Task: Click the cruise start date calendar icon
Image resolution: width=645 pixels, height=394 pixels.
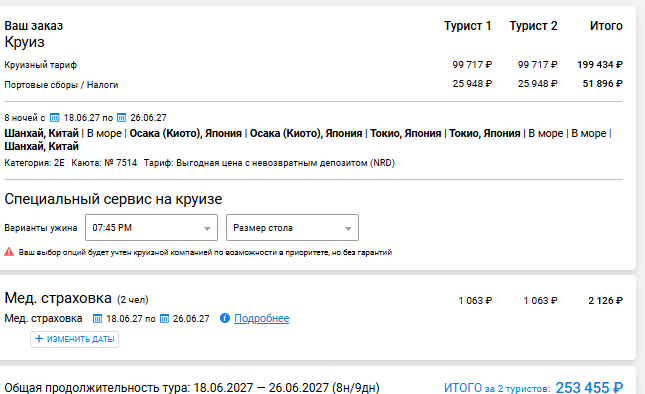Action: (54, 118)
